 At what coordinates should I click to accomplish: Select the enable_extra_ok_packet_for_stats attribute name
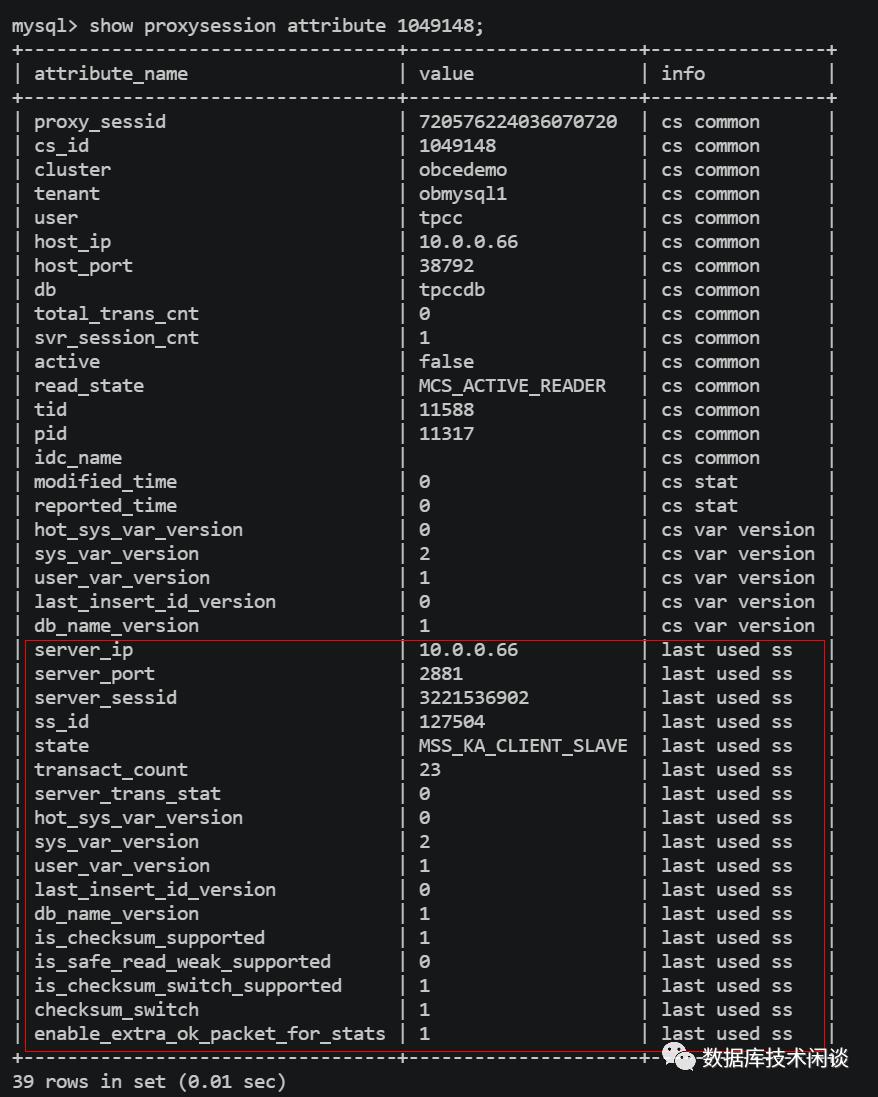coord(210,1033)
